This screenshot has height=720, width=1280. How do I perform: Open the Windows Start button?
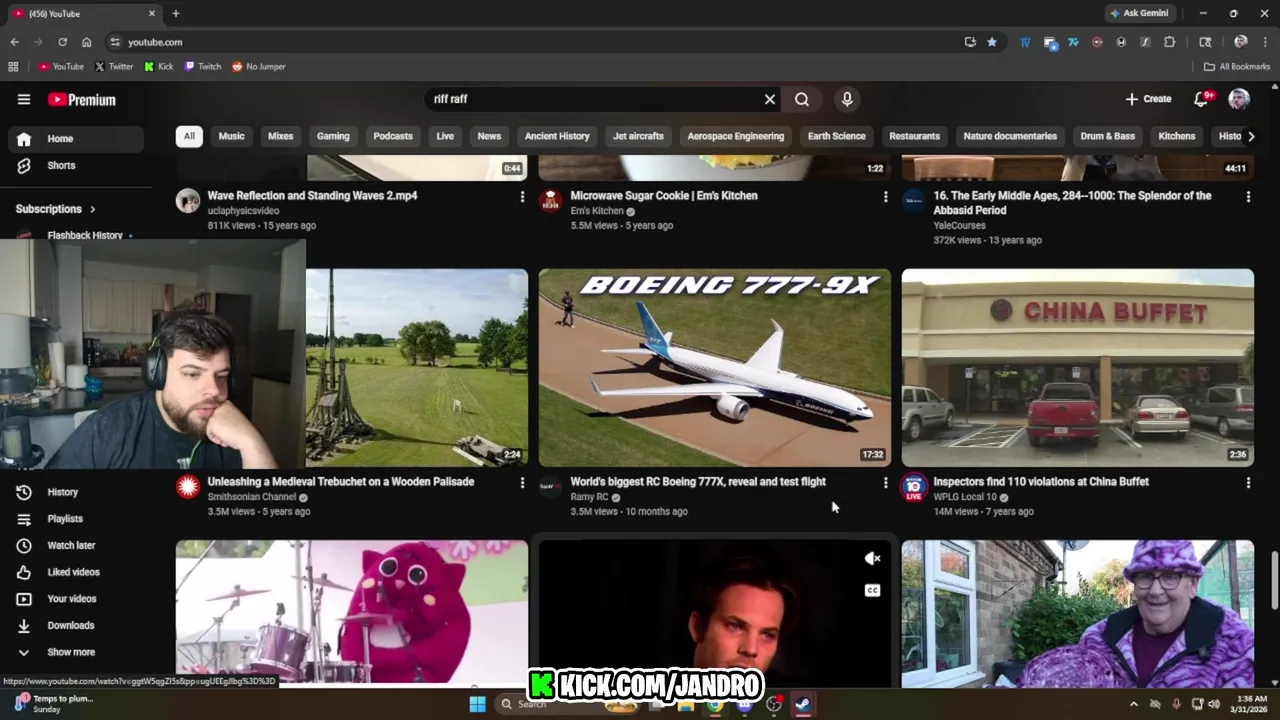coord(477,704)
